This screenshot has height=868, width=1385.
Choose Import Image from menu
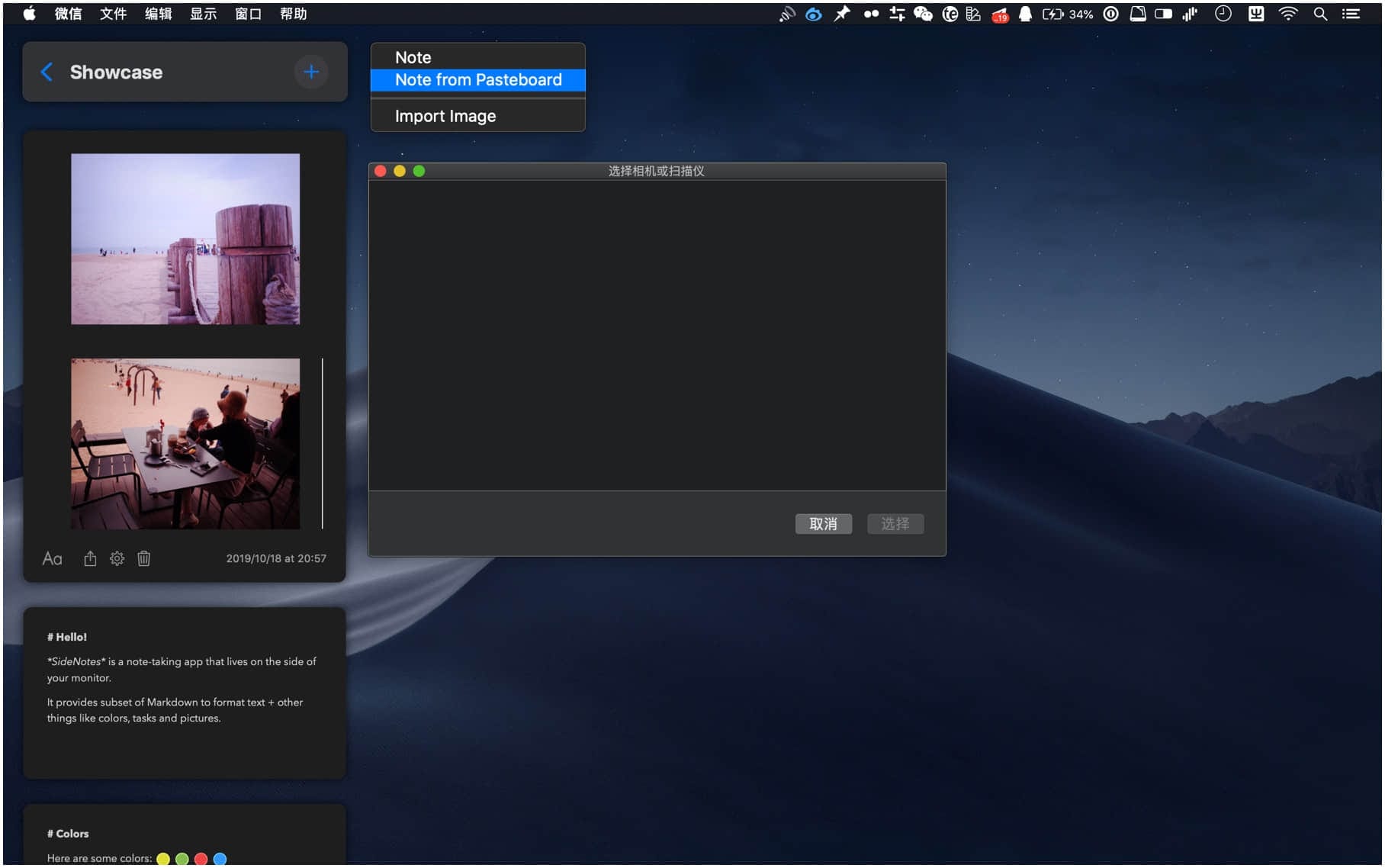point(445,116)
